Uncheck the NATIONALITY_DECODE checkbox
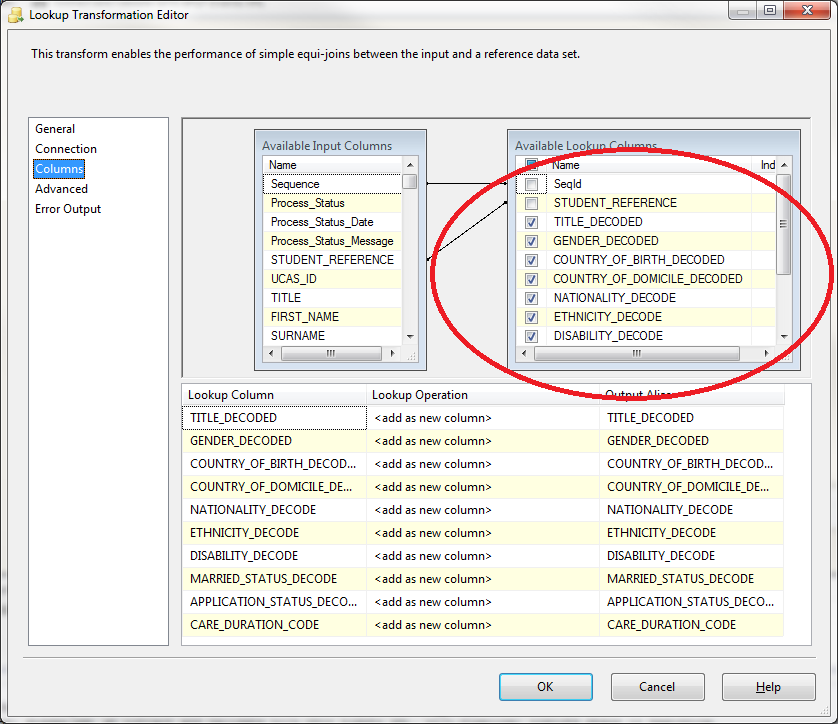Image resolution: width=838 pixels, height=724 pixels. point(531,298)
